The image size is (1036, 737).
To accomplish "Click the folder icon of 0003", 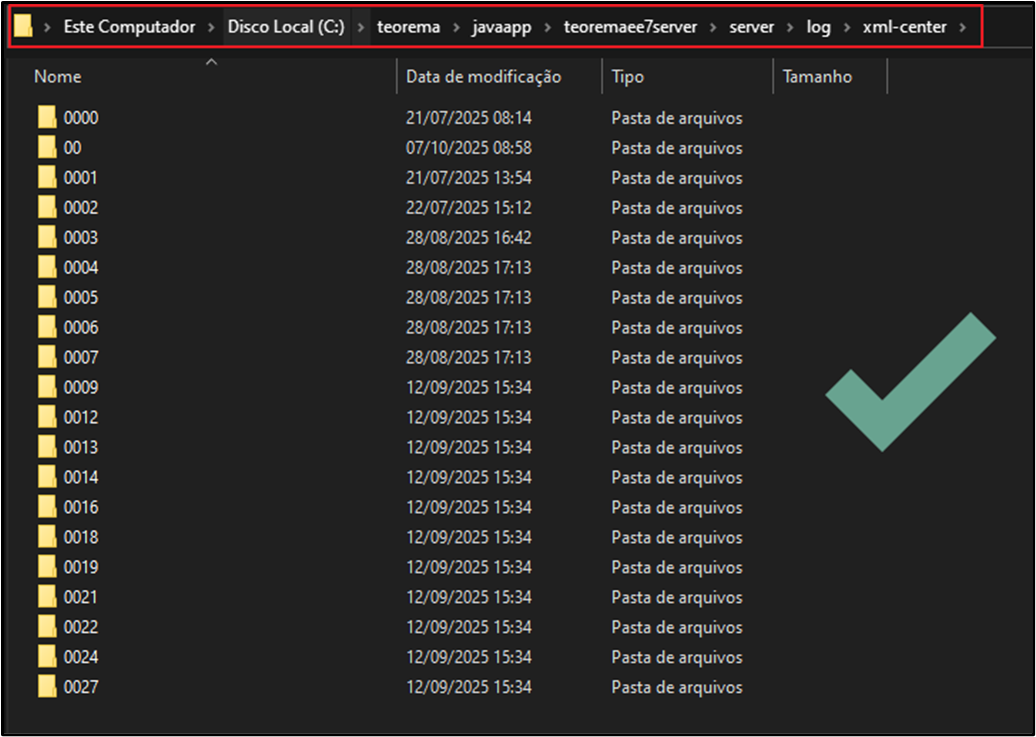I will [47, 237].
